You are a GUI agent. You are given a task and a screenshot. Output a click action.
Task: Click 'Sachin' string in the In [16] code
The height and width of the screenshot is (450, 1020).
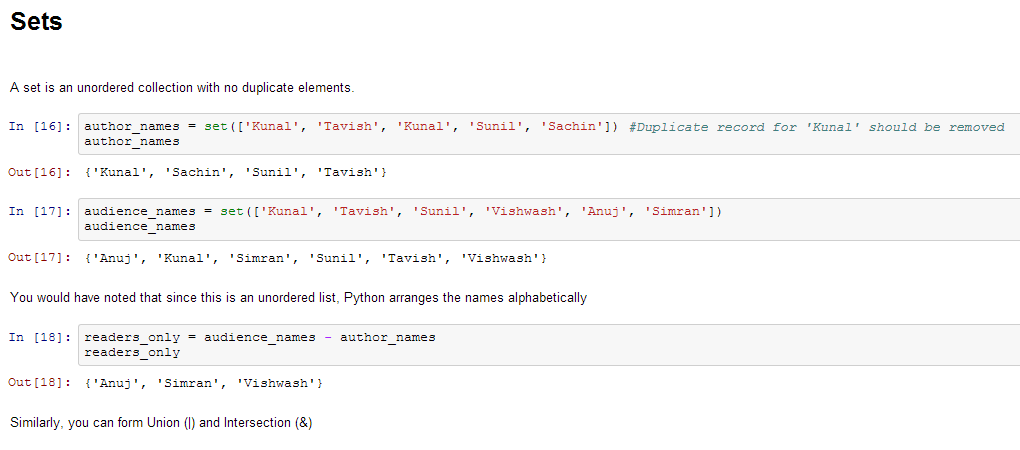tap(572, 127)
